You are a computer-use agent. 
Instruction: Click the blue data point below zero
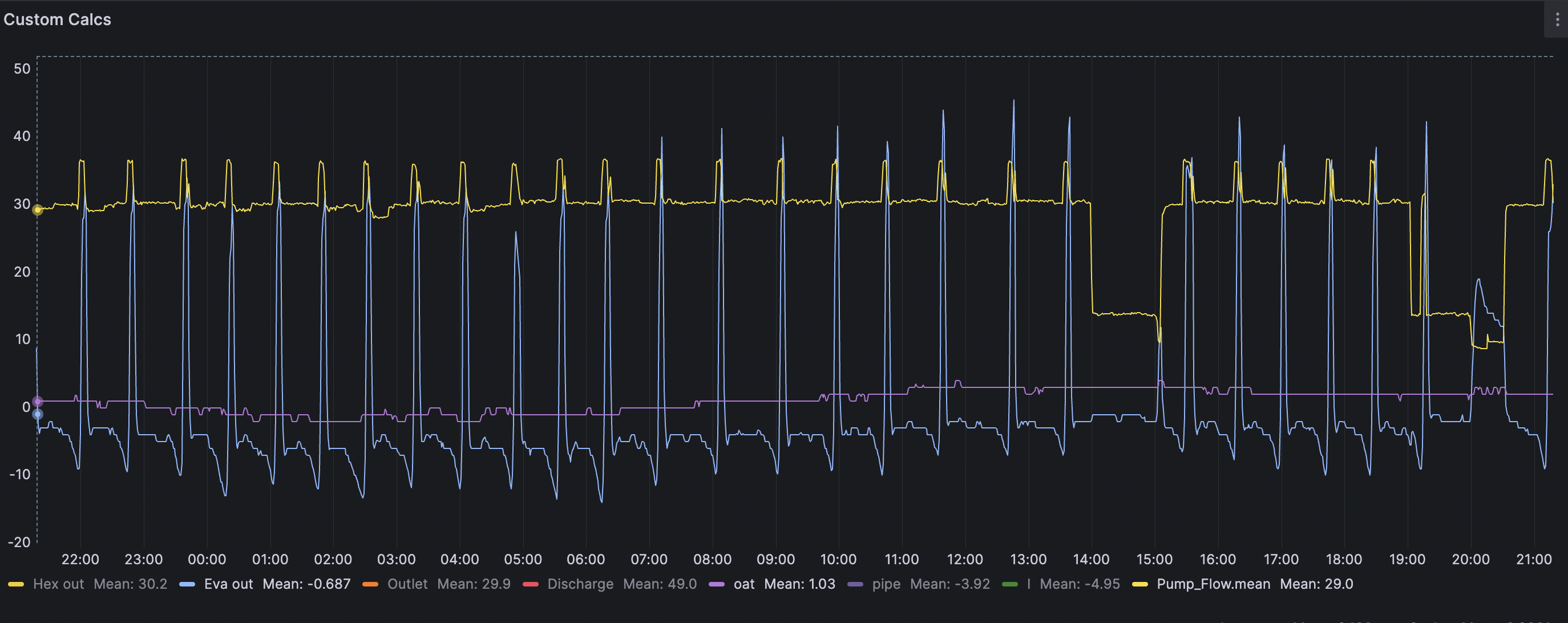click(38, 414)
